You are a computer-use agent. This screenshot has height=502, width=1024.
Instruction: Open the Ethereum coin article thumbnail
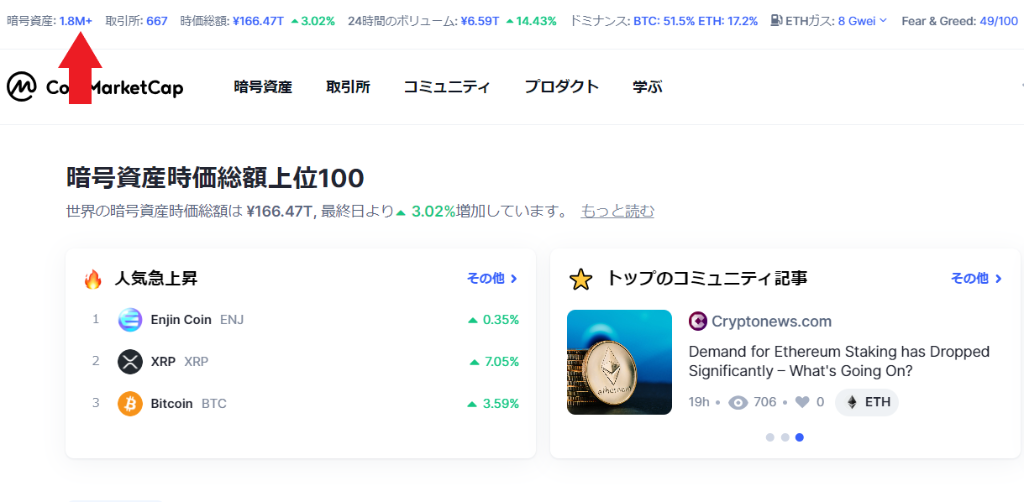coord(619,362)
